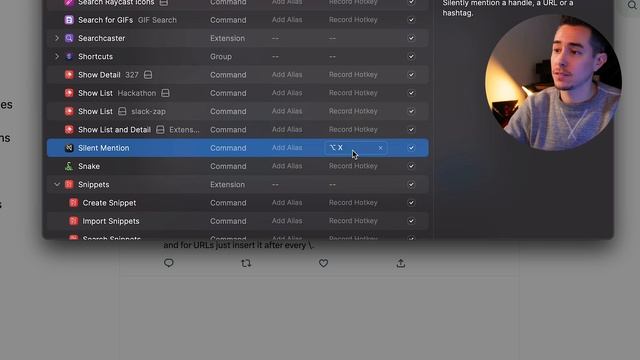This screenshot has height=360, width=640.
Task: Click the Searchcaster extension icon
Action: 69,38
